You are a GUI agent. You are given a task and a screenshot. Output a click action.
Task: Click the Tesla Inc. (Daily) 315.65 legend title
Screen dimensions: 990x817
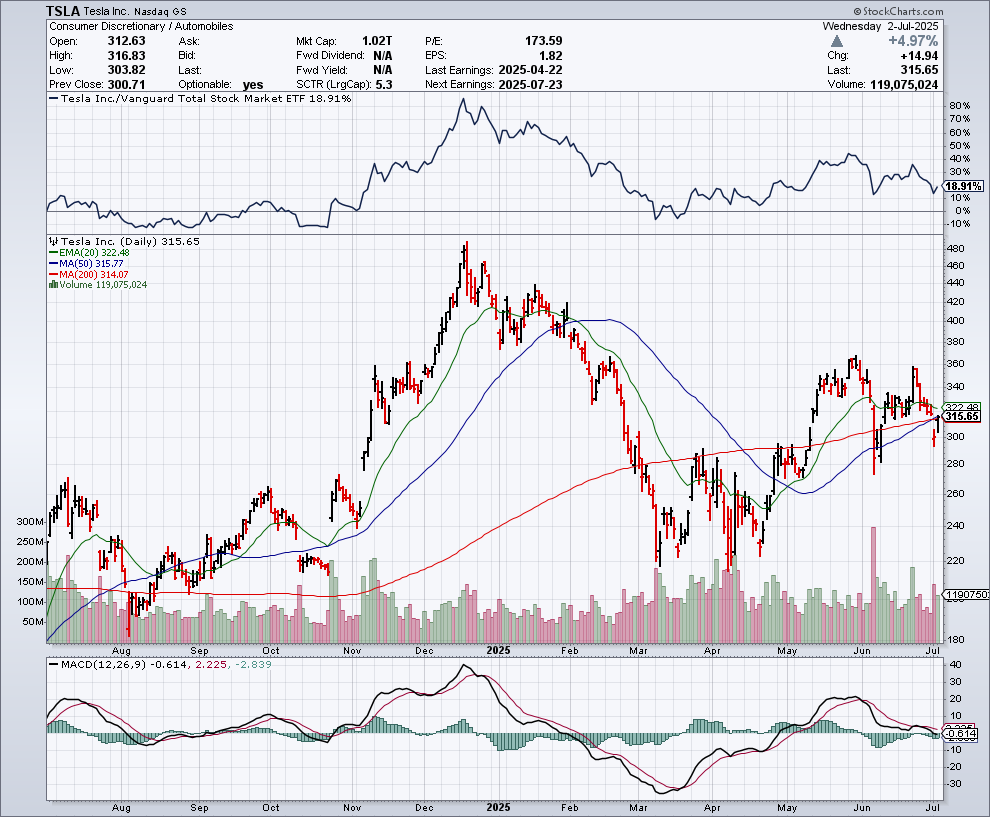click(x=130, y=241)
